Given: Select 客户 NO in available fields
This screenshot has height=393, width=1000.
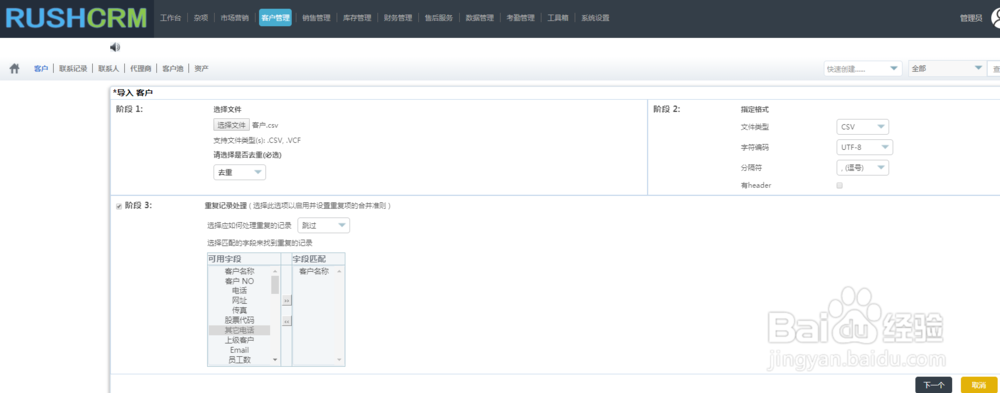Looking at the screenshot, I should [239, 281].
